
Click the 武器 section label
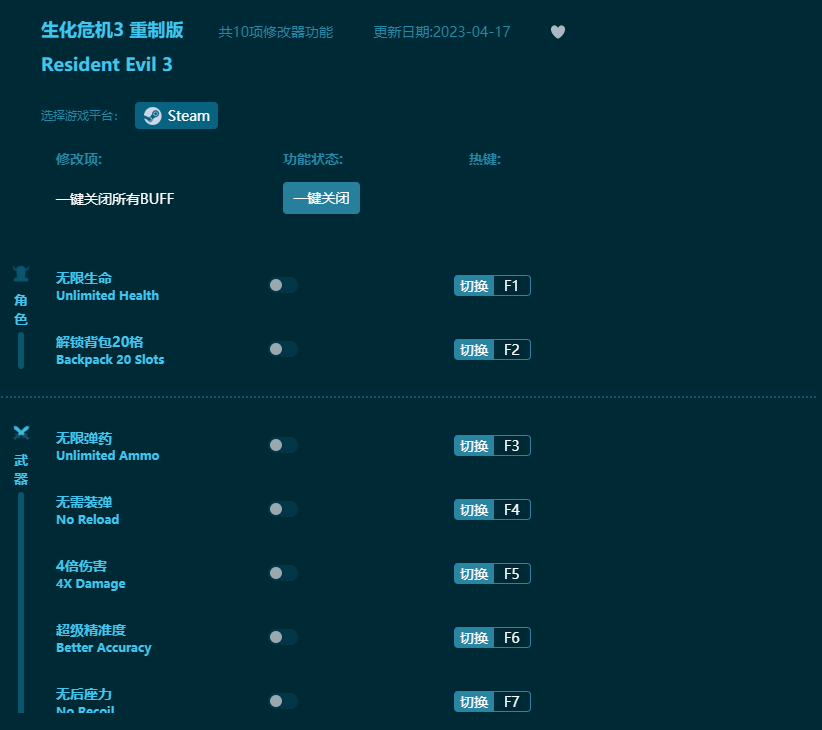click(x=21, y=470)
